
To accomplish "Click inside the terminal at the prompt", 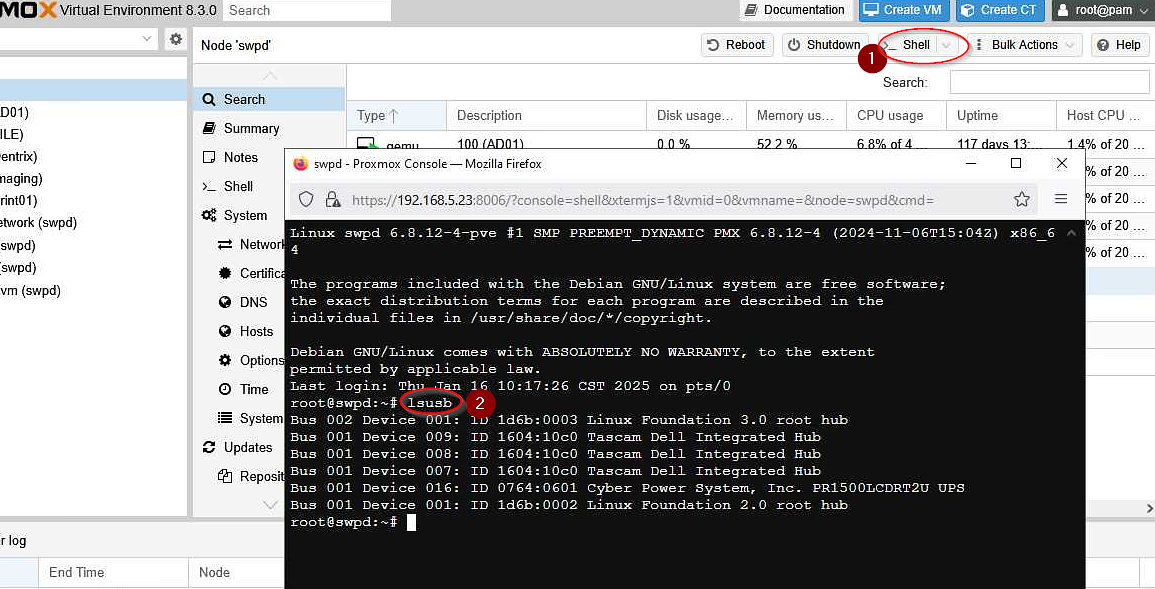I will point(412,522).
